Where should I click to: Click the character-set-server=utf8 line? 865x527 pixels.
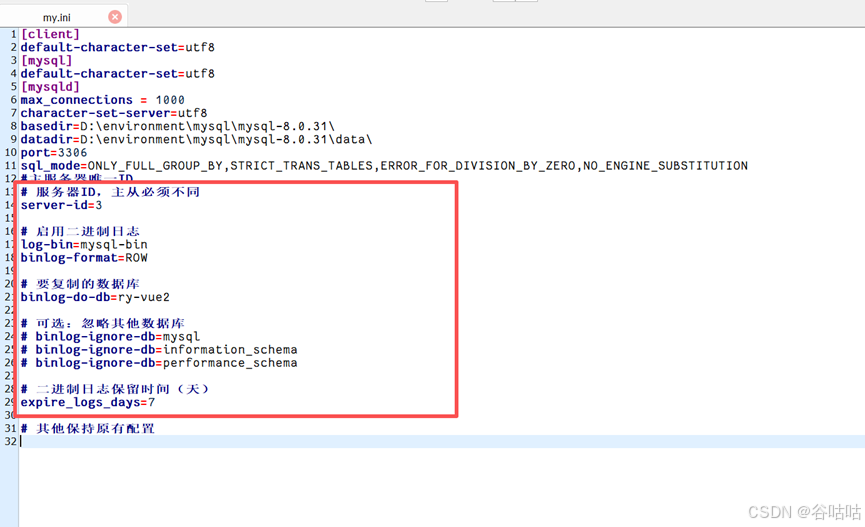pyautogui.click(x=114, y=113)
